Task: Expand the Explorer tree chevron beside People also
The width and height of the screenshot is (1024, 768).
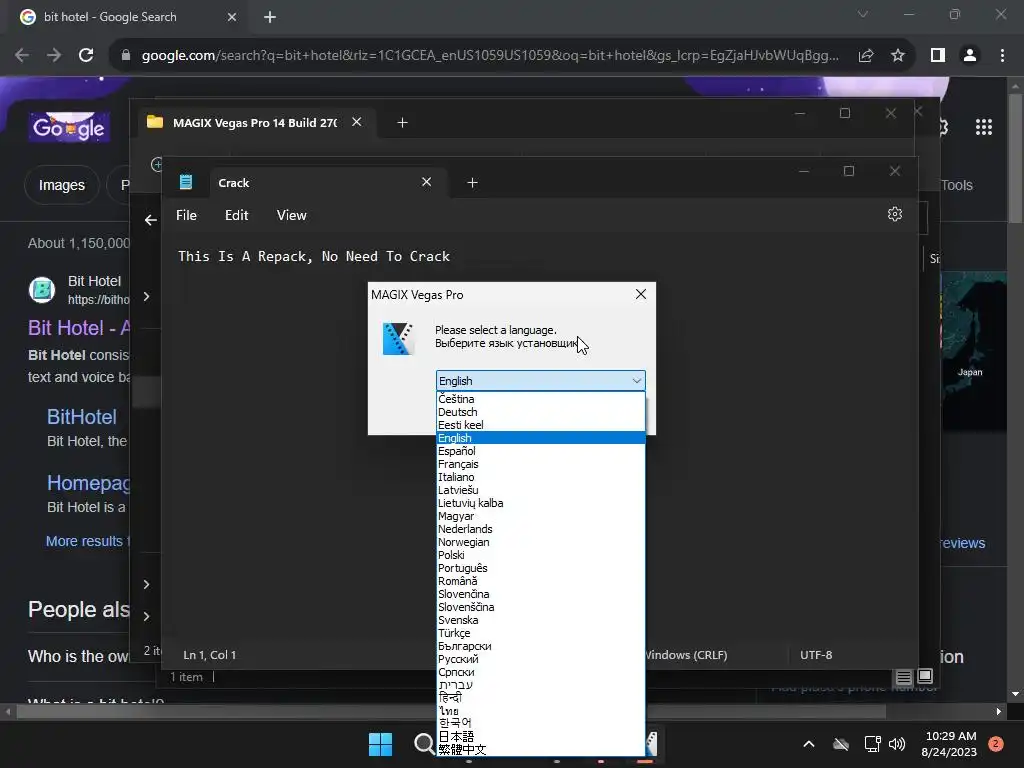Action: [146, 616]
